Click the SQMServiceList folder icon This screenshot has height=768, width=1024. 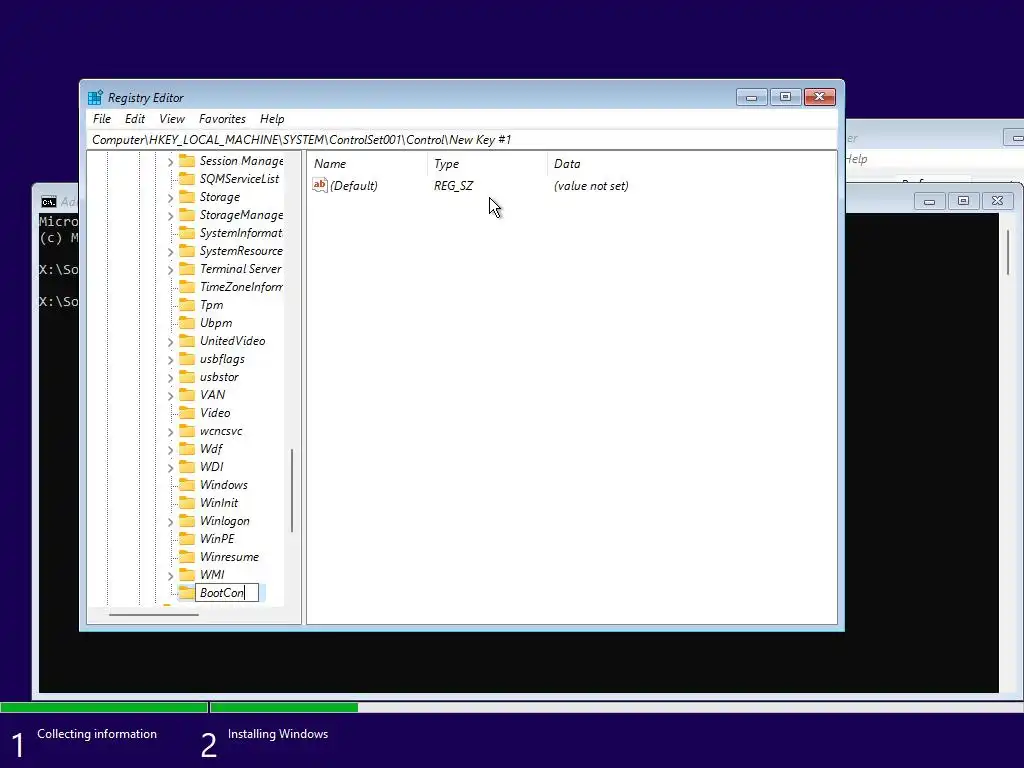pyautogui.click(x=187, y=178)
